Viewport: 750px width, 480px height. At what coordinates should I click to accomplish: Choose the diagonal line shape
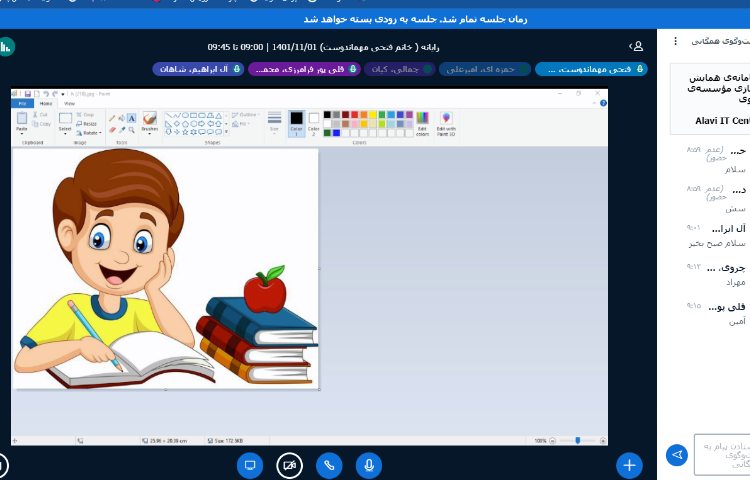(169, 116)
